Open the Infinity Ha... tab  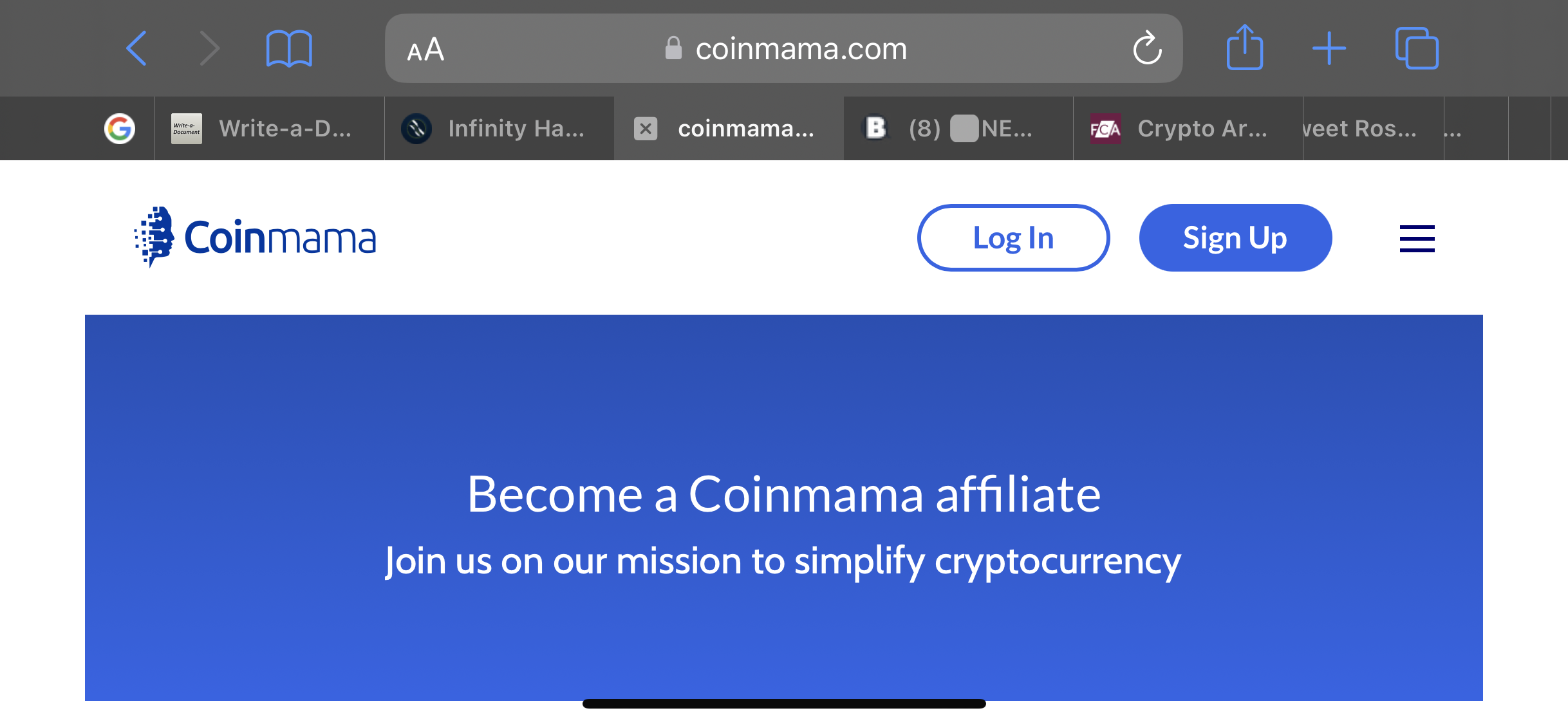(x=499, y=129)
